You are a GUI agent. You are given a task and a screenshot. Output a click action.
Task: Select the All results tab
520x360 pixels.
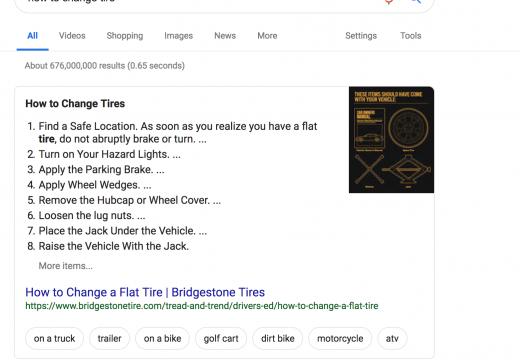tap(32, 36)
